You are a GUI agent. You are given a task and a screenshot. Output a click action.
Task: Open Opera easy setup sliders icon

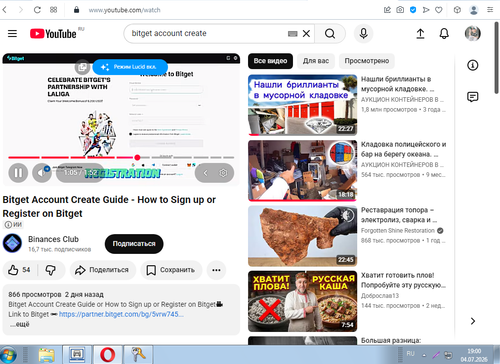[490, 10]
